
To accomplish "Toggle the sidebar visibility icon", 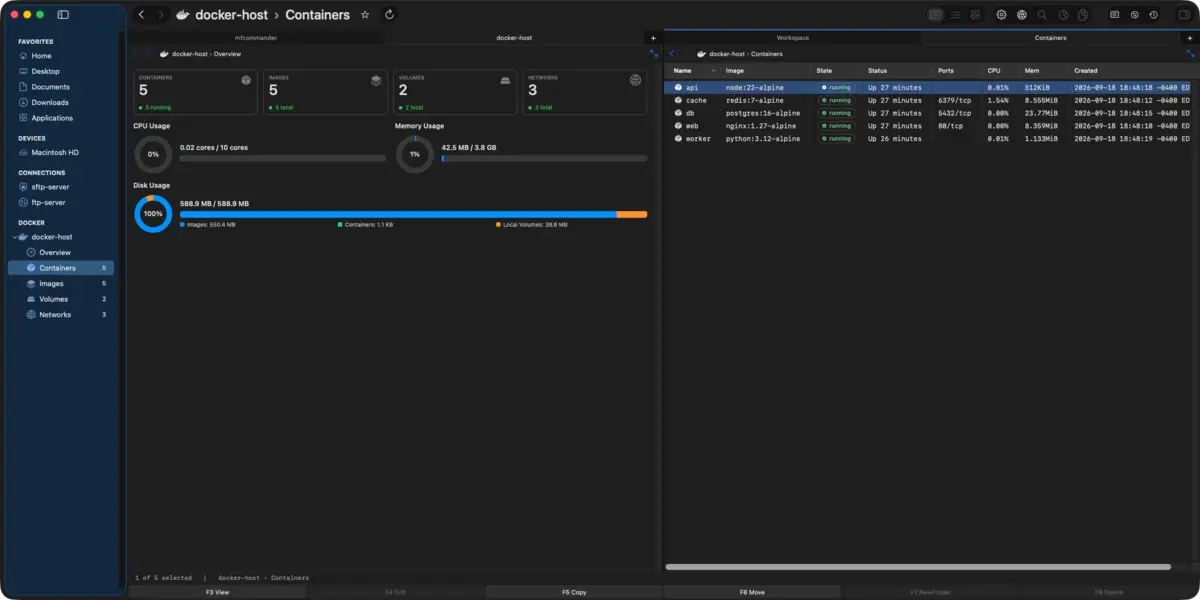I will 63,15.
